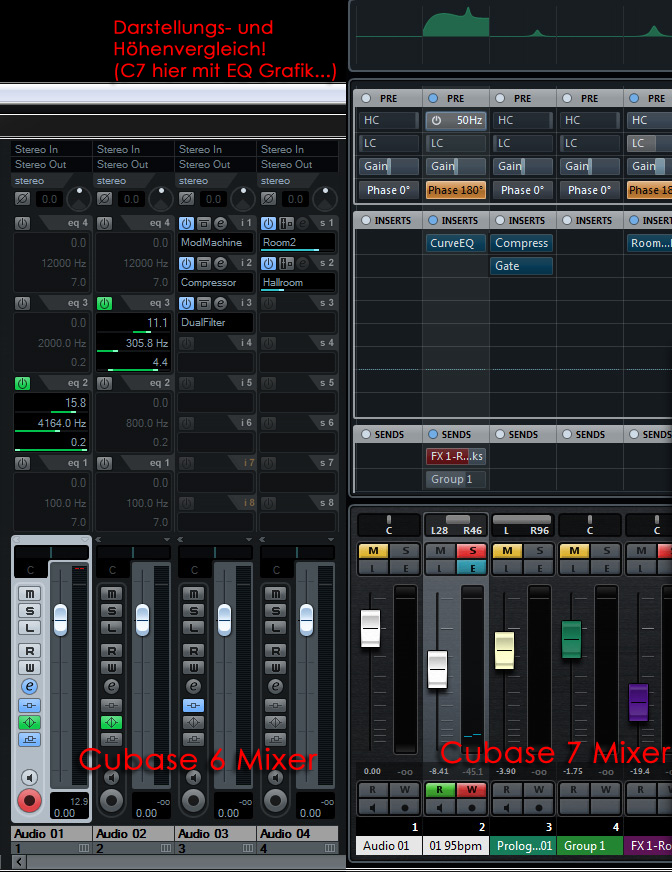Toggle Listen (L) on Cubase 6 Audio 01
This screenshot has width=672, height=872.
coord(29,628)
